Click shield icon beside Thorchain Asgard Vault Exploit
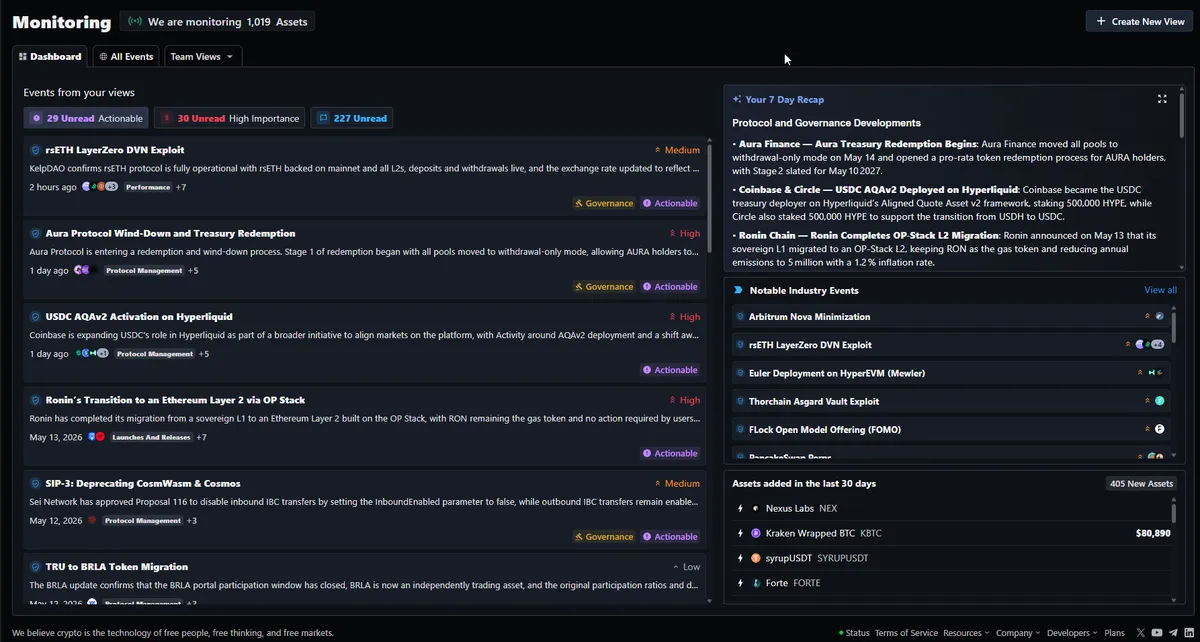Image resolution: width=1200 pixels, height=642 pixels. click(739, 401)
